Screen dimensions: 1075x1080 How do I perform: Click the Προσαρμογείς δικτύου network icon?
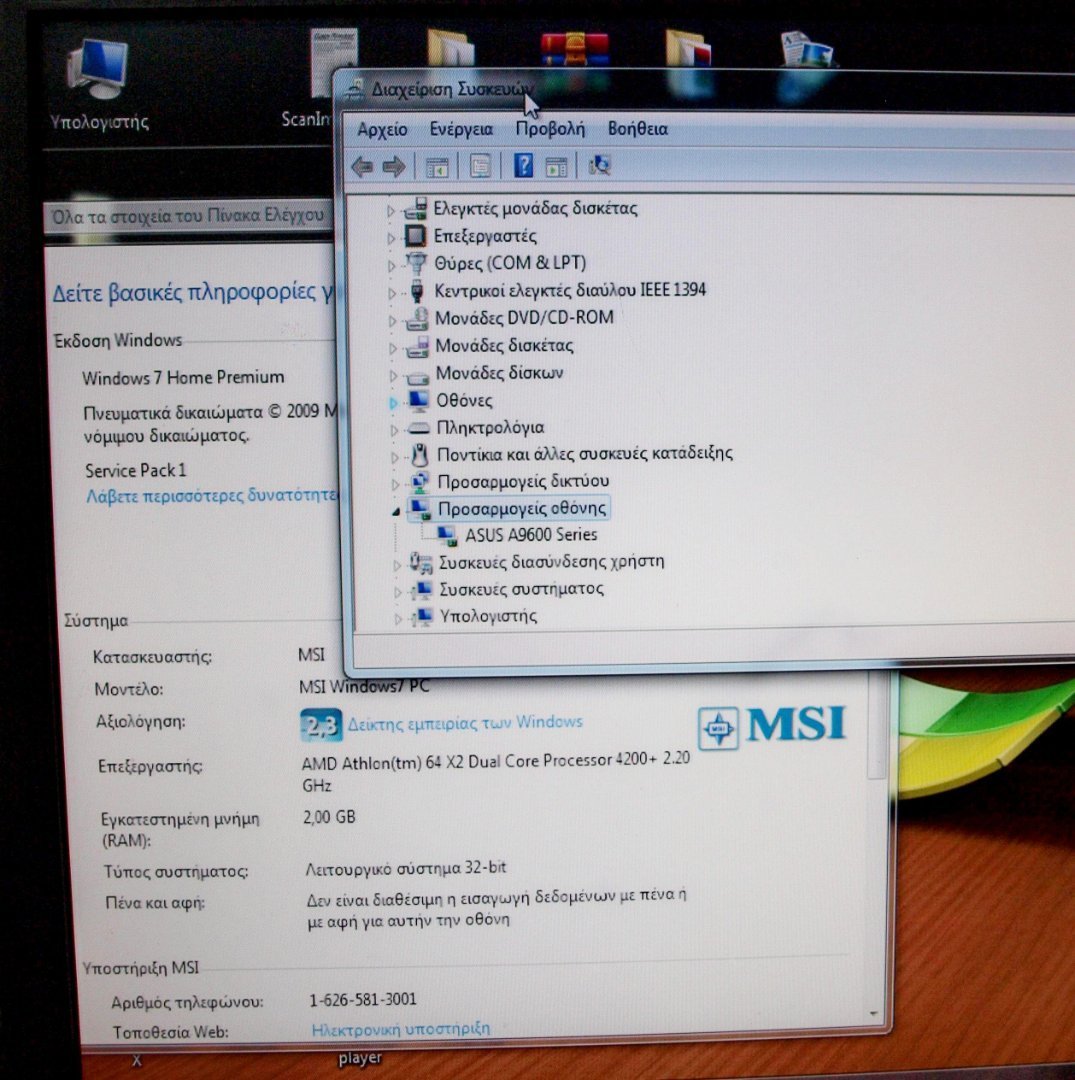click(x=419, y=481)
